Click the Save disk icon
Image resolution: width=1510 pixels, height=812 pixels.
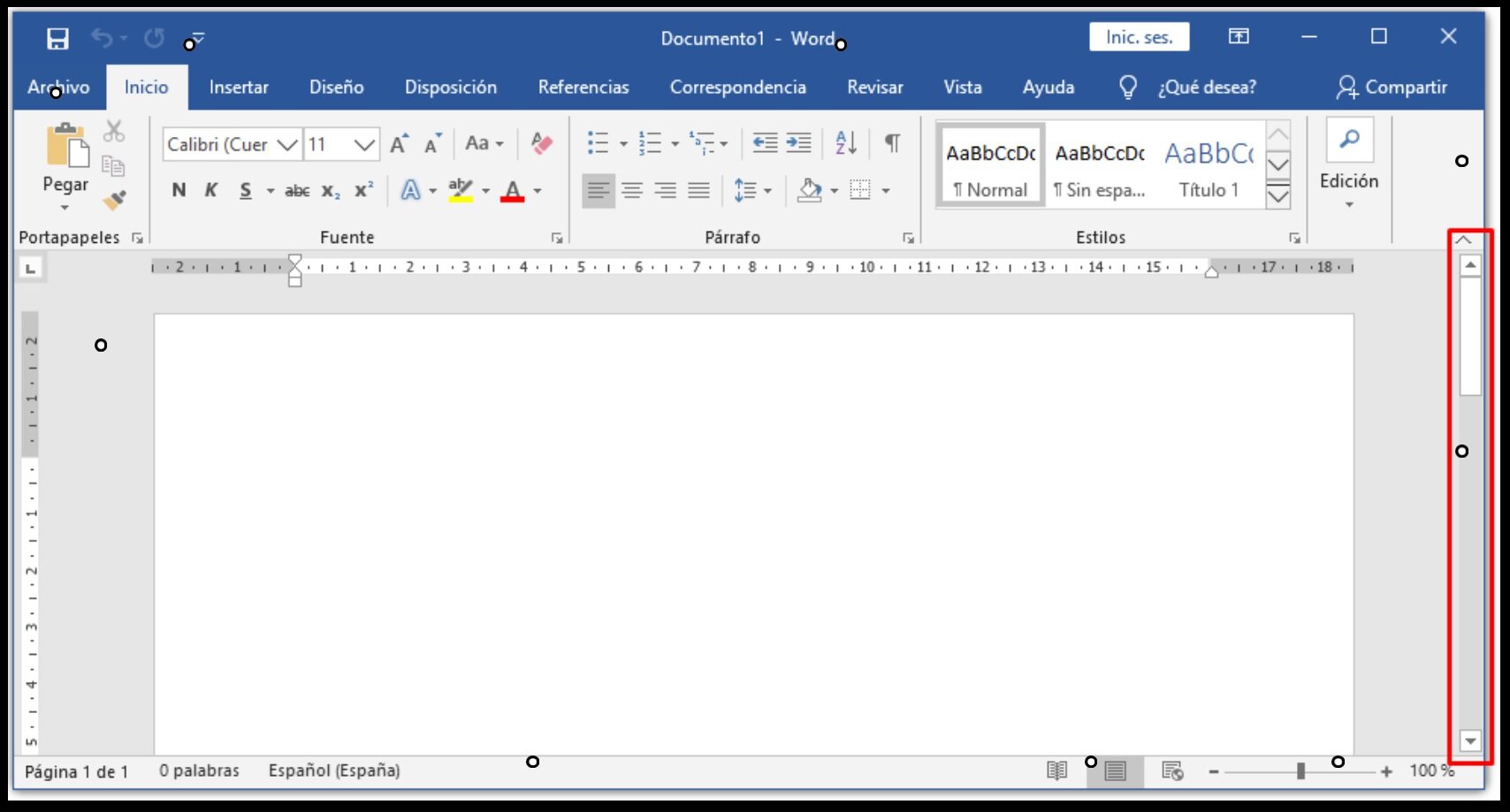(57, 38)
